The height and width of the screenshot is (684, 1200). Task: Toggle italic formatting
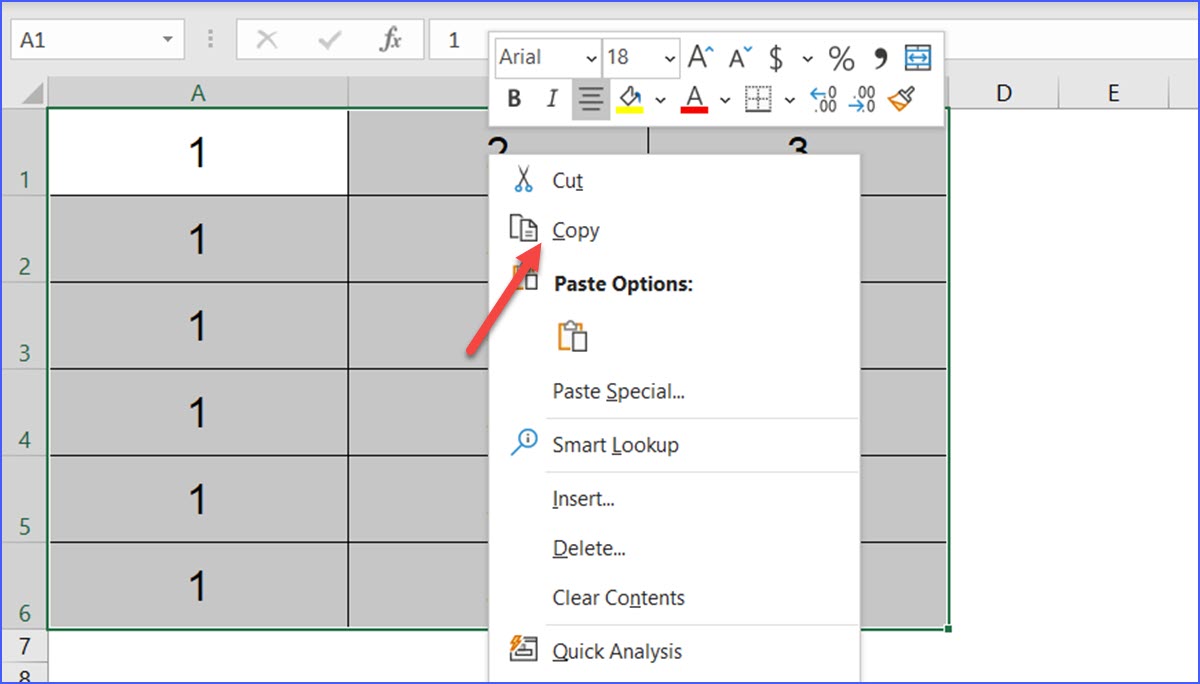pyautogui.click(x=551, y=99)
